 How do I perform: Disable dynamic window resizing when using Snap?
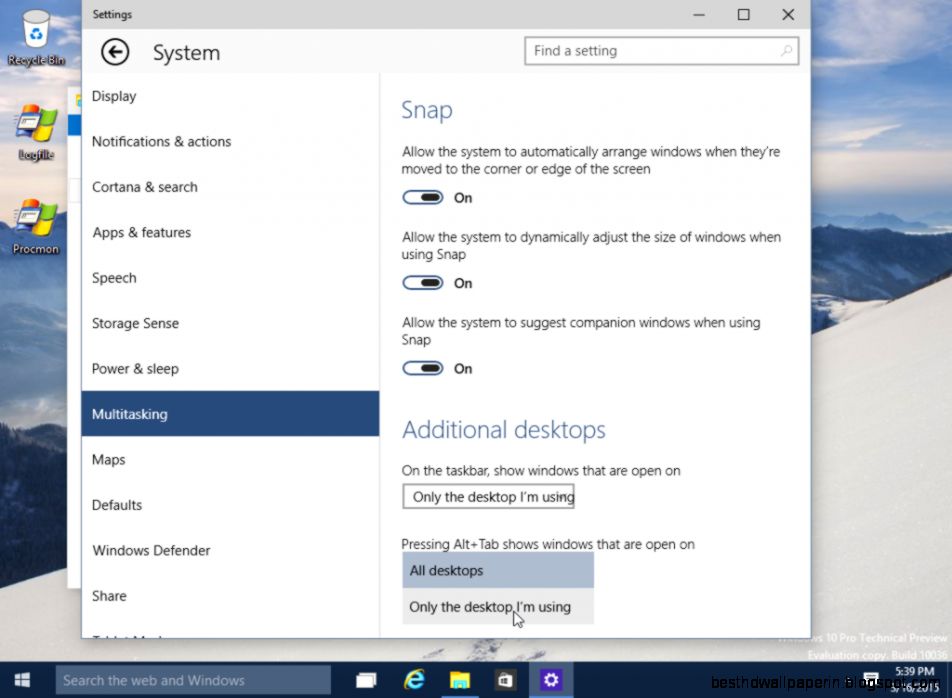click(x=422, y=282)
